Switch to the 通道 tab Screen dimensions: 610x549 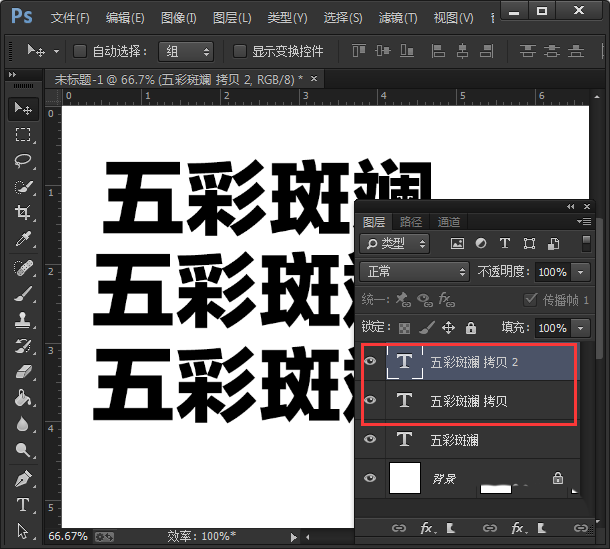click(x=449, y=222)
